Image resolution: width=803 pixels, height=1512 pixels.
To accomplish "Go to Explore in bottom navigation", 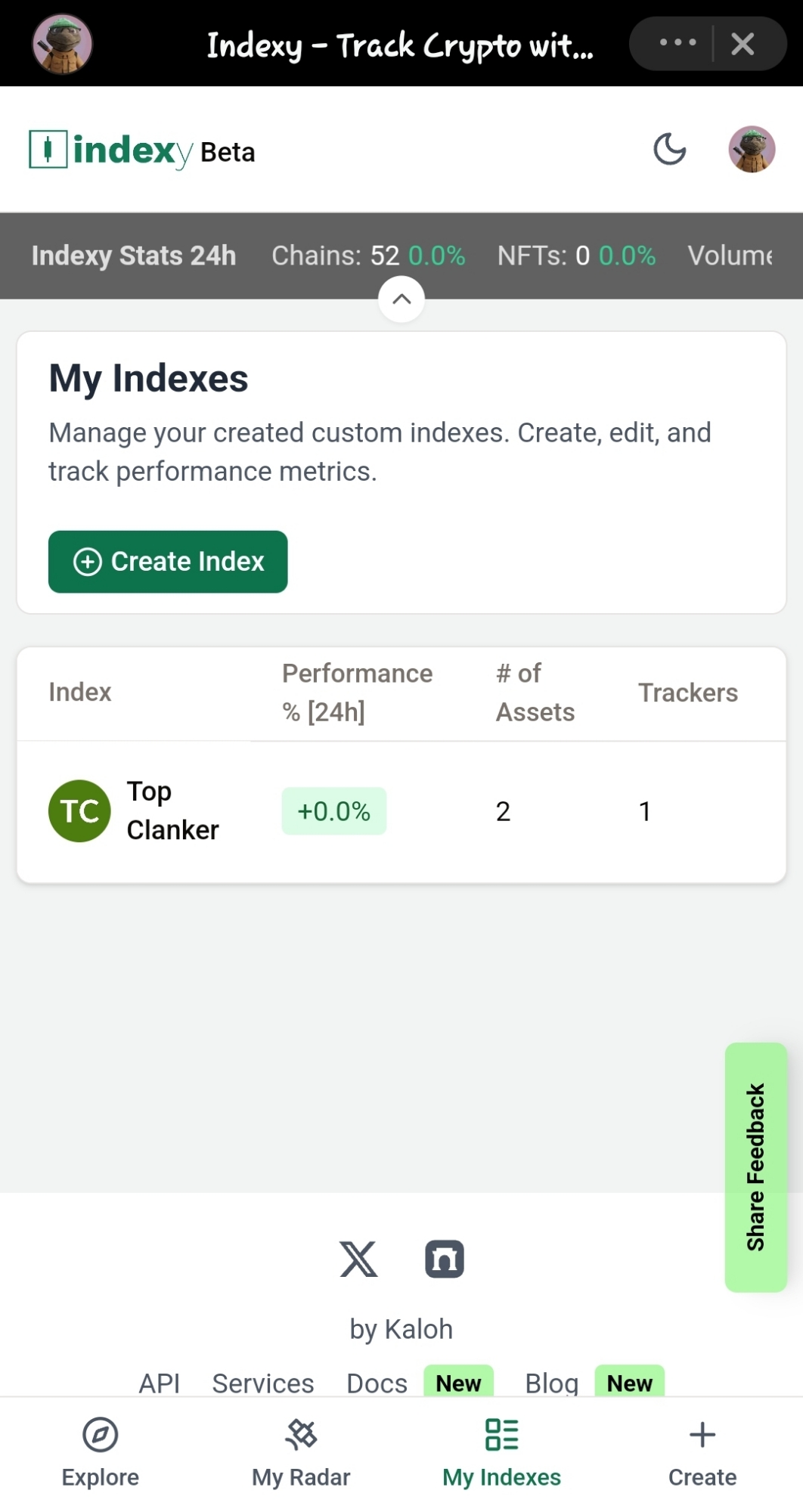I will click(101, 1453).
